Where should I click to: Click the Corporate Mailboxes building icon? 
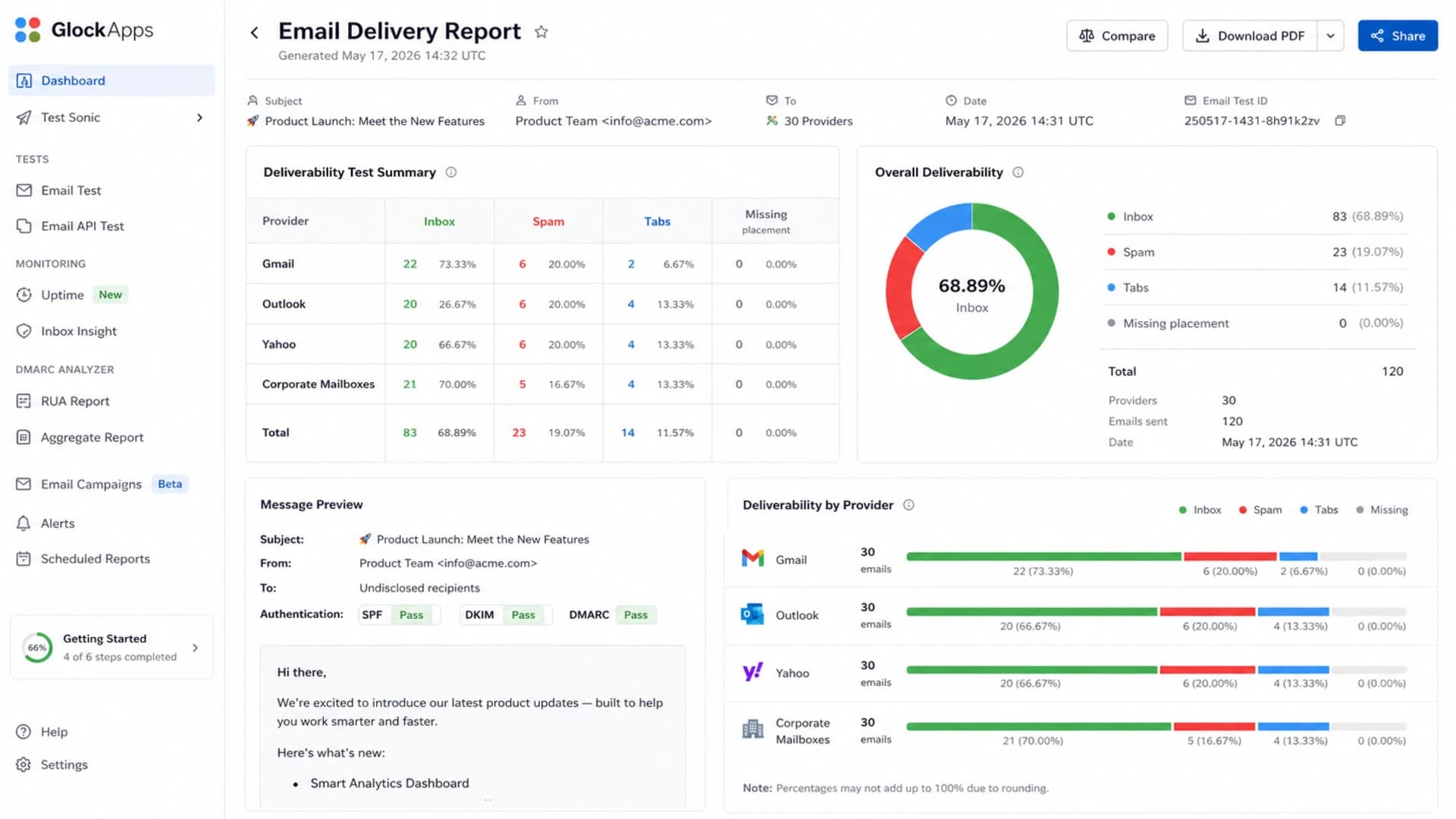(752, 730)
